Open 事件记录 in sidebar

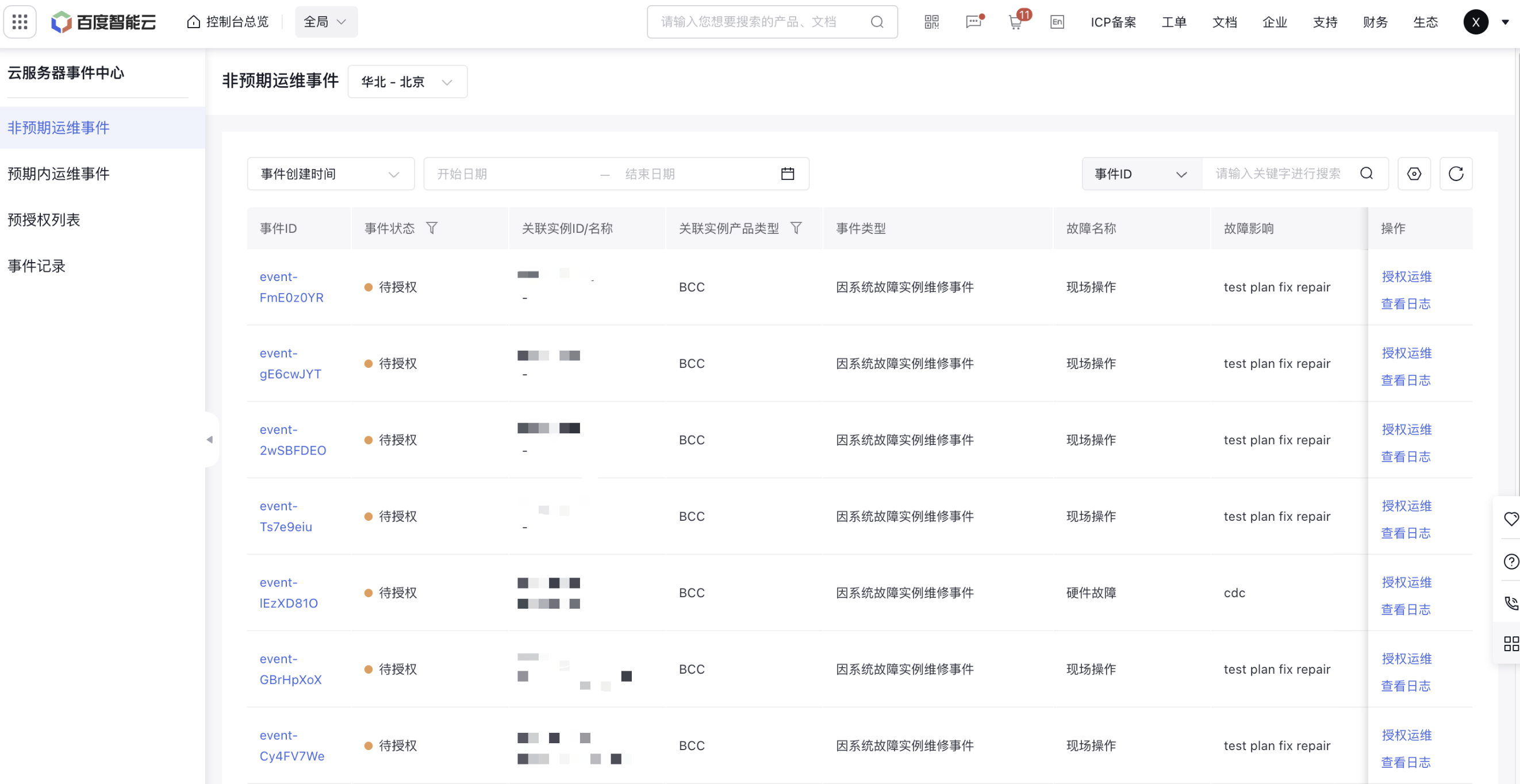102,266
